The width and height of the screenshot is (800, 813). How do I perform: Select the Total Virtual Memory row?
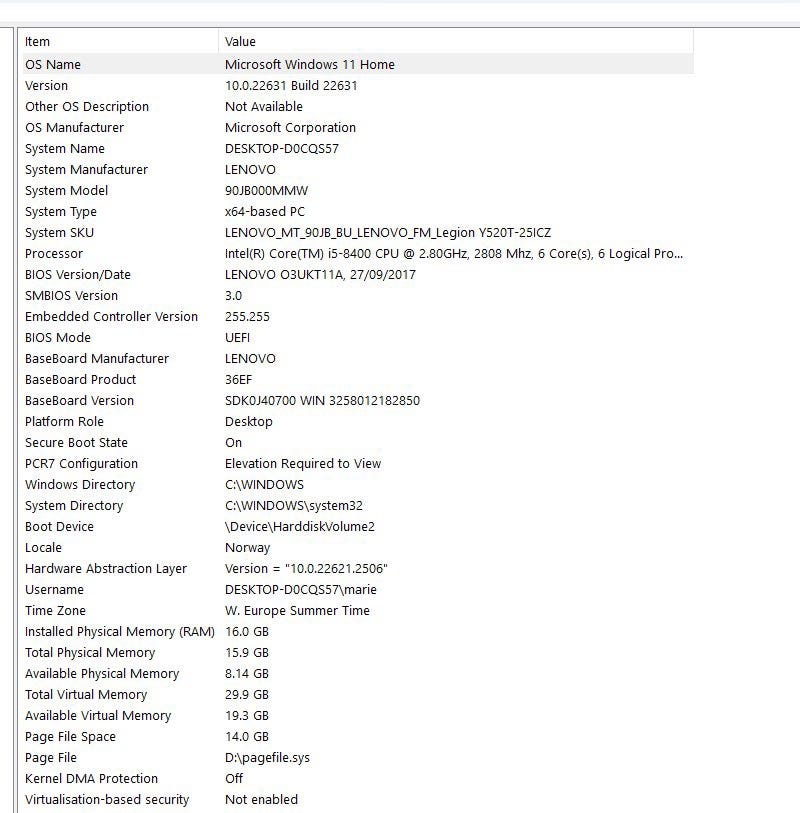(358, 694)
